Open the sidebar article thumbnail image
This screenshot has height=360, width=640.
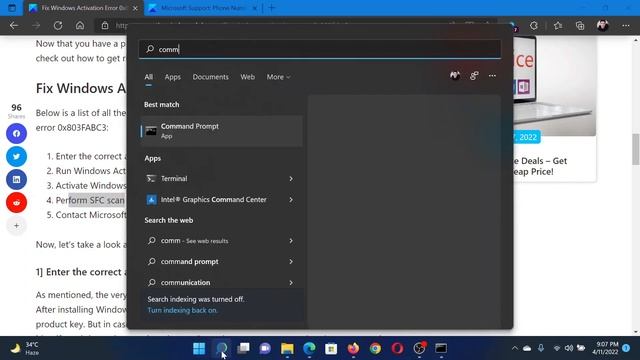[x=554, y=86]
